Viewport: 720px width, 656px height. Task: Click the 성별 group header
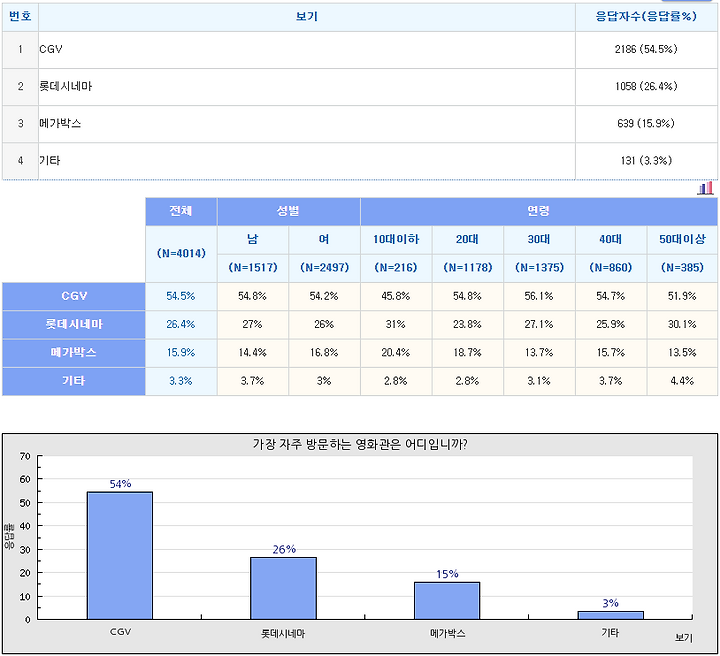288,212
